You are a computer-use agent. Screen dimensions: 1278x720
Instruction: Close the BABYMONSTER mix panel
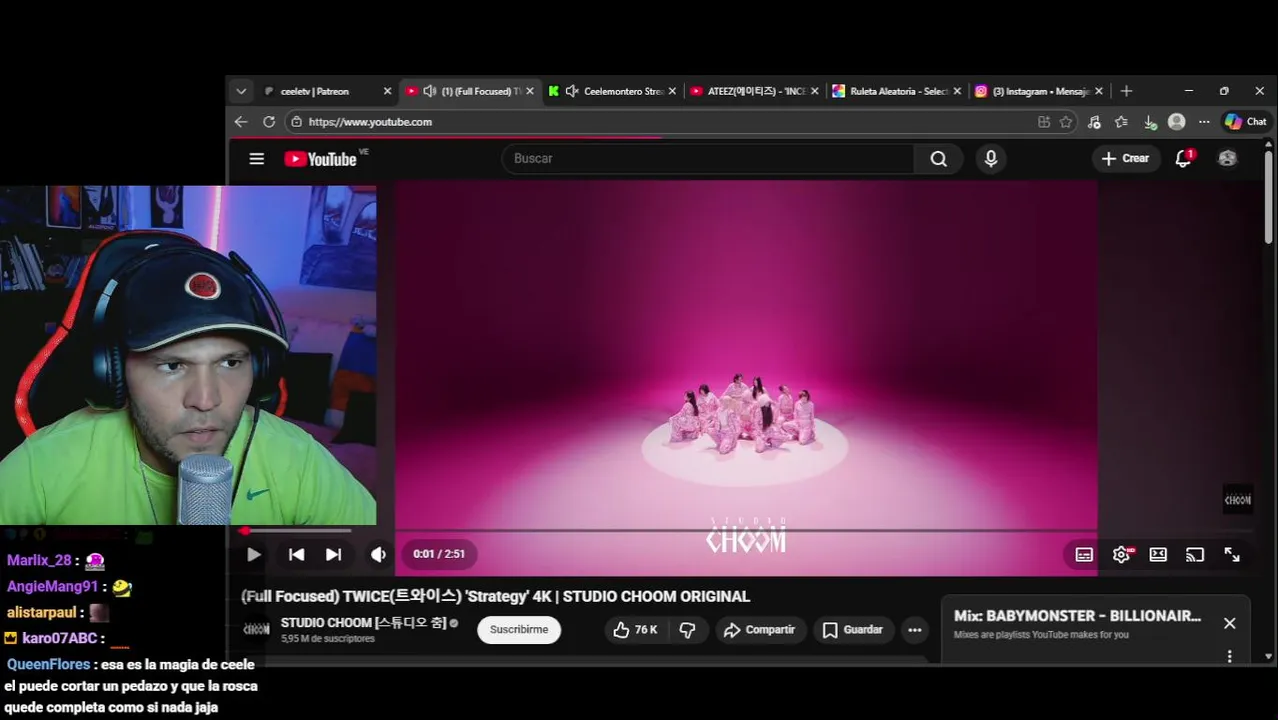pyautogui.click(x=1230, y=623)
